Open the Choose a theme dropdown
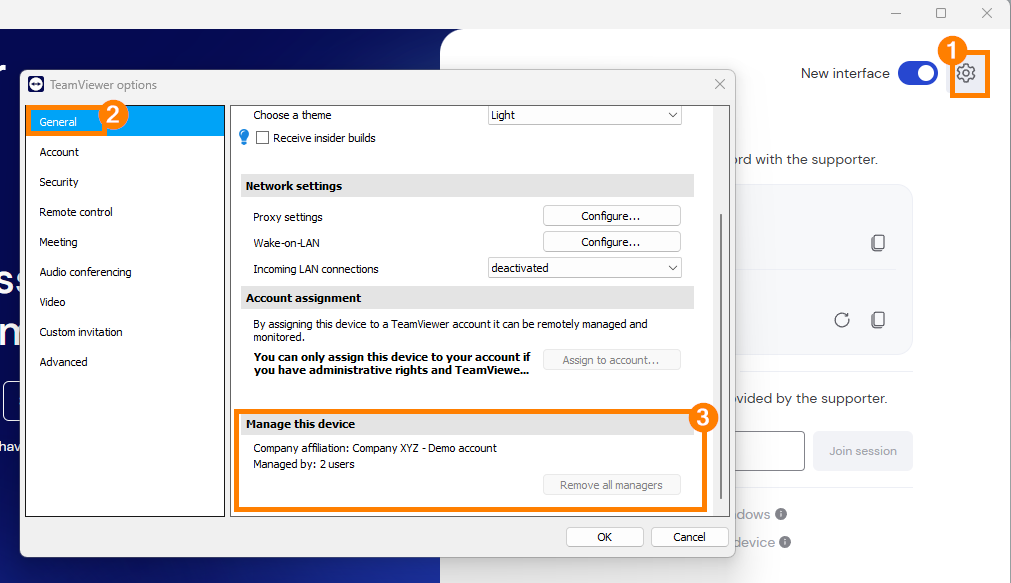This screenshot has width=1011, height=583. [584, 115]
